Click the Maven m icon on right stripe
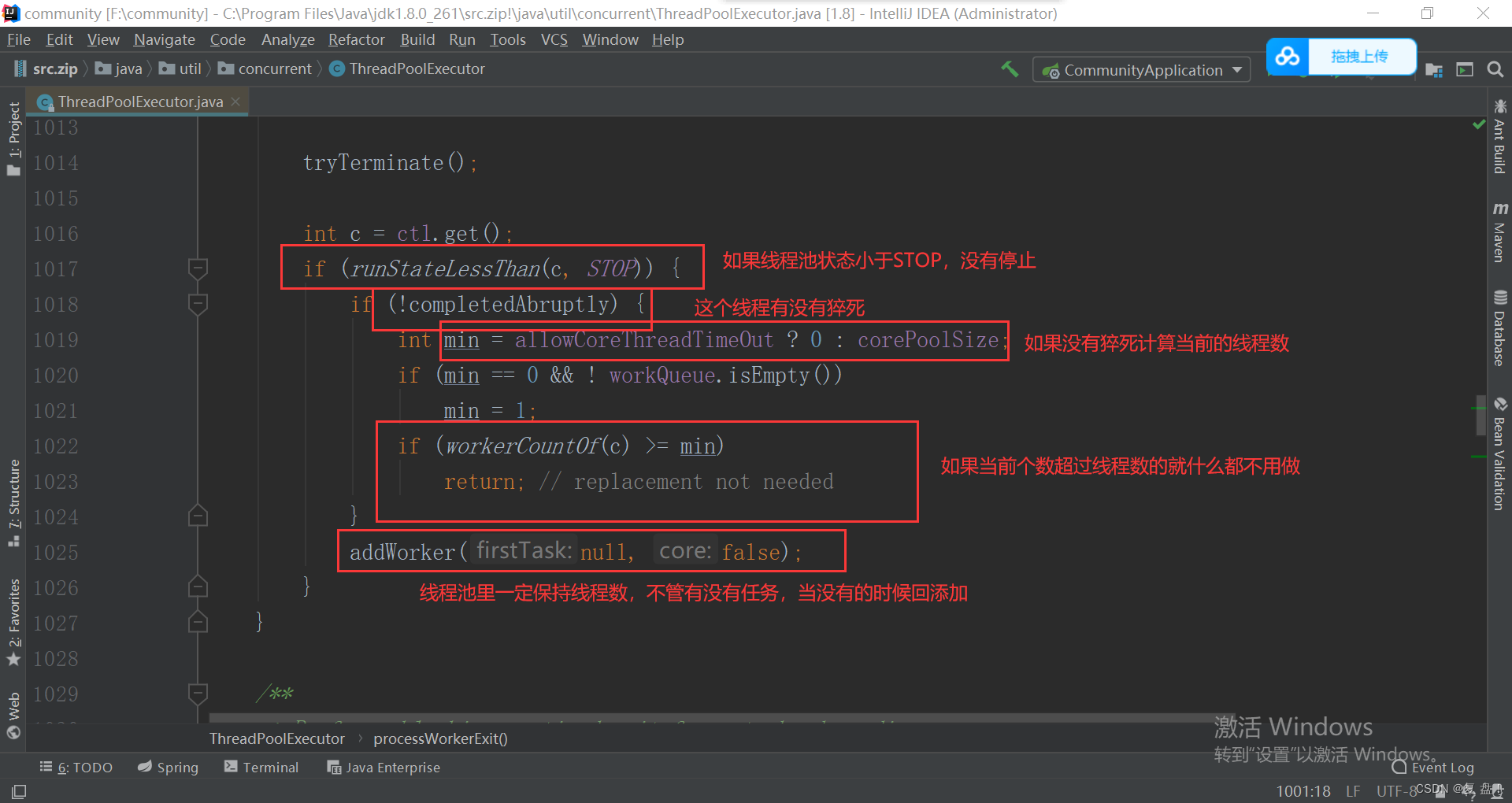Image resolution: width=1512 pixels, height=803 pixels. [1500, 209]
